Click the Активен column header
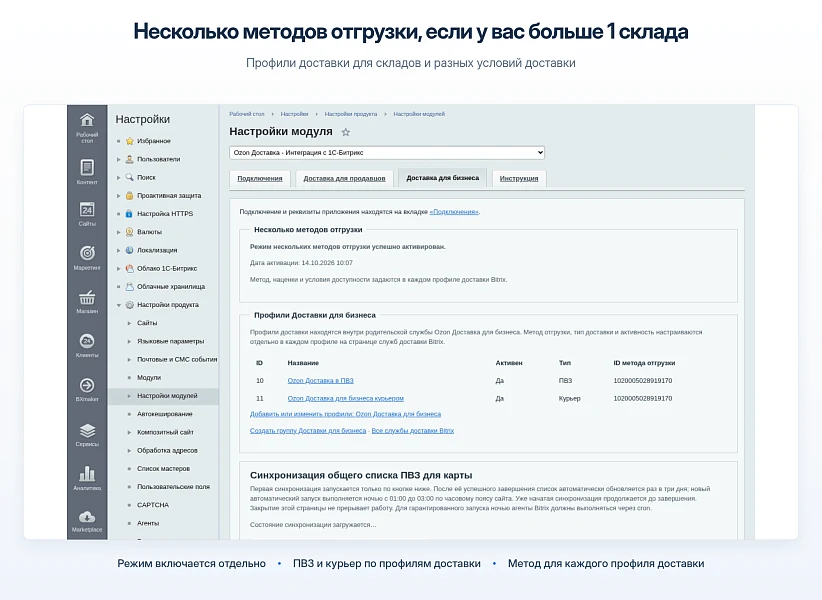This screenshot has width=822, height=600. (x=509, y=363)
